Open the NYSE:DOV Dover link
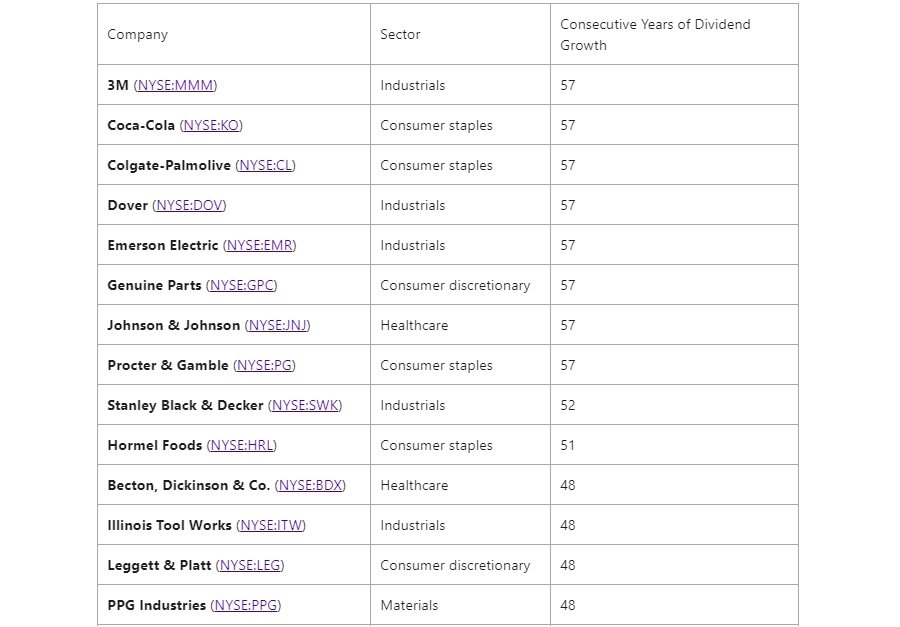This screenshot has height=627, width=900. tap(189, 205)
